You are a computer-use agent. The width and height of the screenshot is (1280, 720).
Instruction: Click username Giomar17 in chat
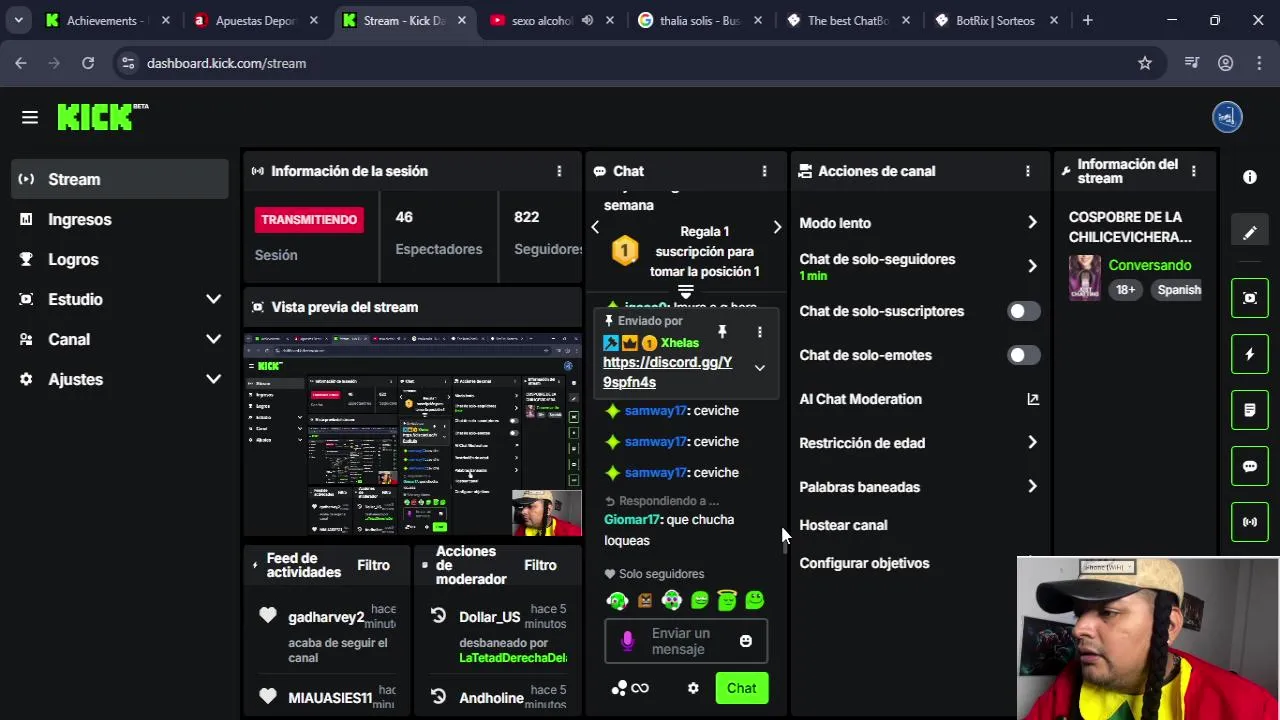tap(632, 519)
